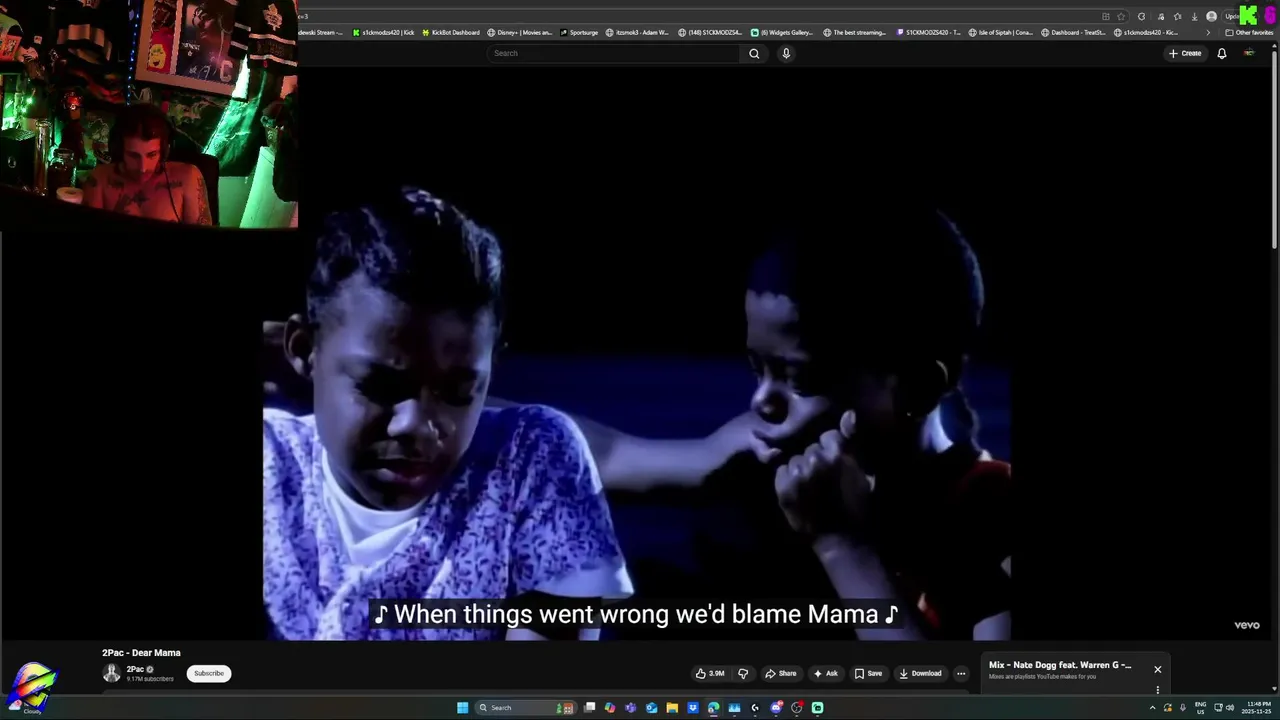This screenshot has width=1280, height=720.
Task: Open the Widgets Gallery bookmark
Action: tap(783, 32)
